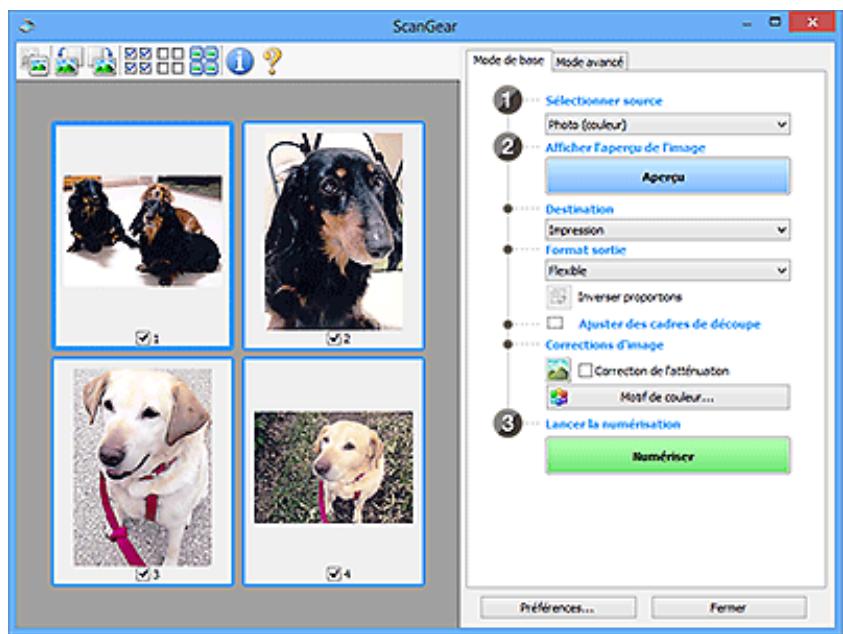The width and height of the screenshot is (843, 634).
Task: Expand the Destination dropdown showing Impression
Action: pos(667,230)
